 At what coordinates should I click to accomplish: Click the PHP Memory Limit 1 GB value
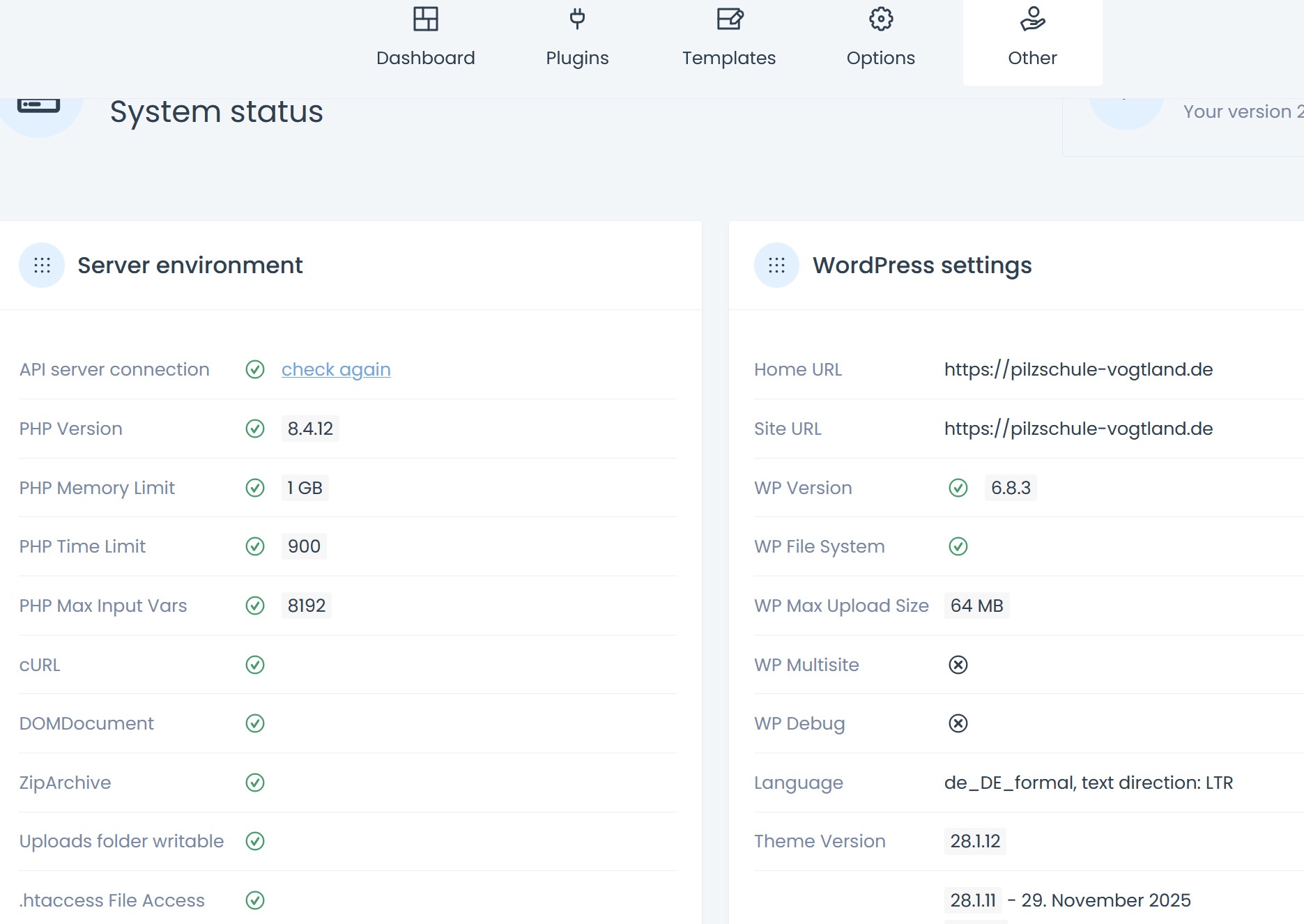pyautogui.click(x=305, y=488)
